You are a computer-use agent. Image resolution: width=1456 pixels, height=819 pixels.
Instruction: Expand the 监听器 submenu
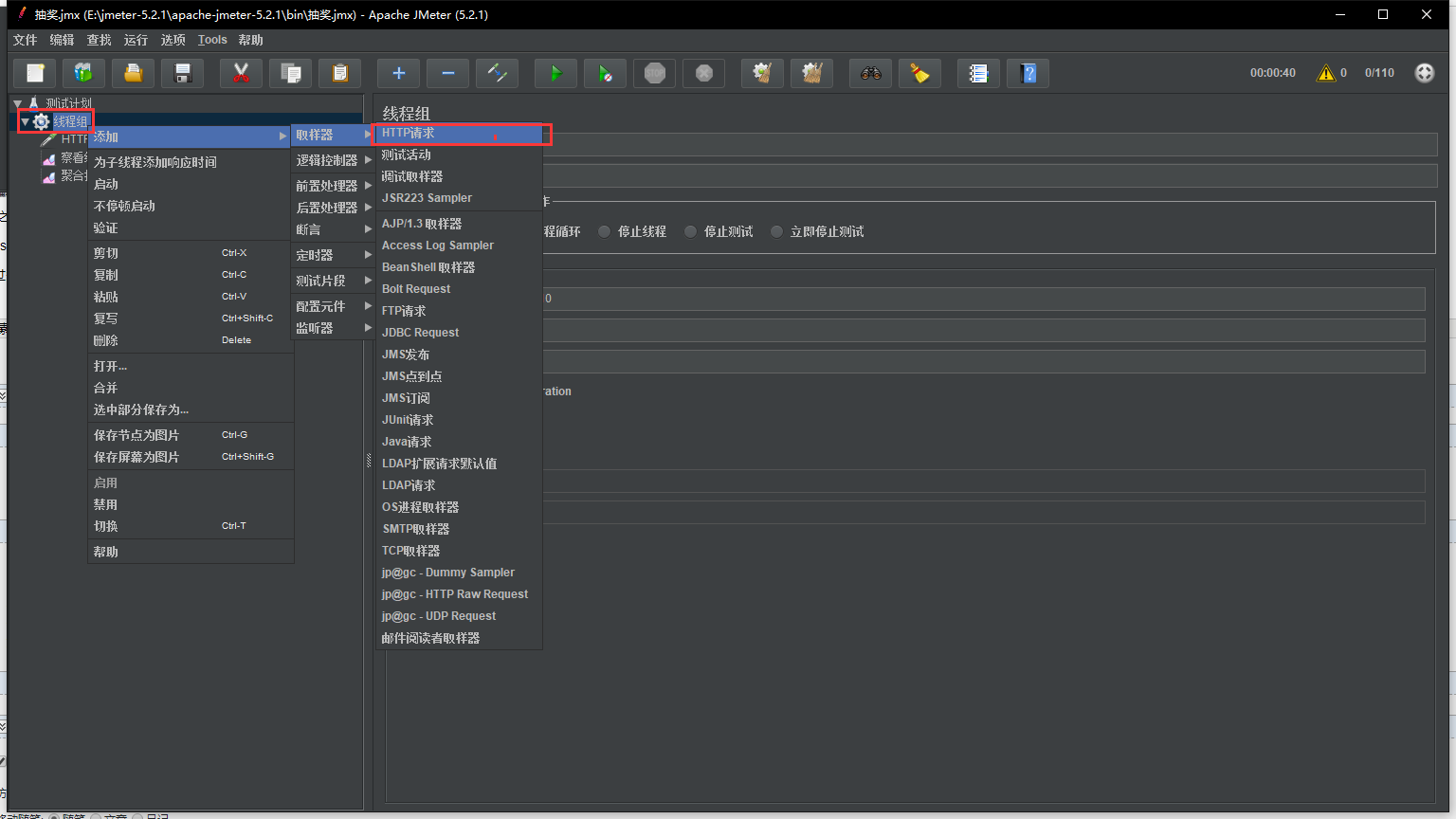click(x=333, y=328)
